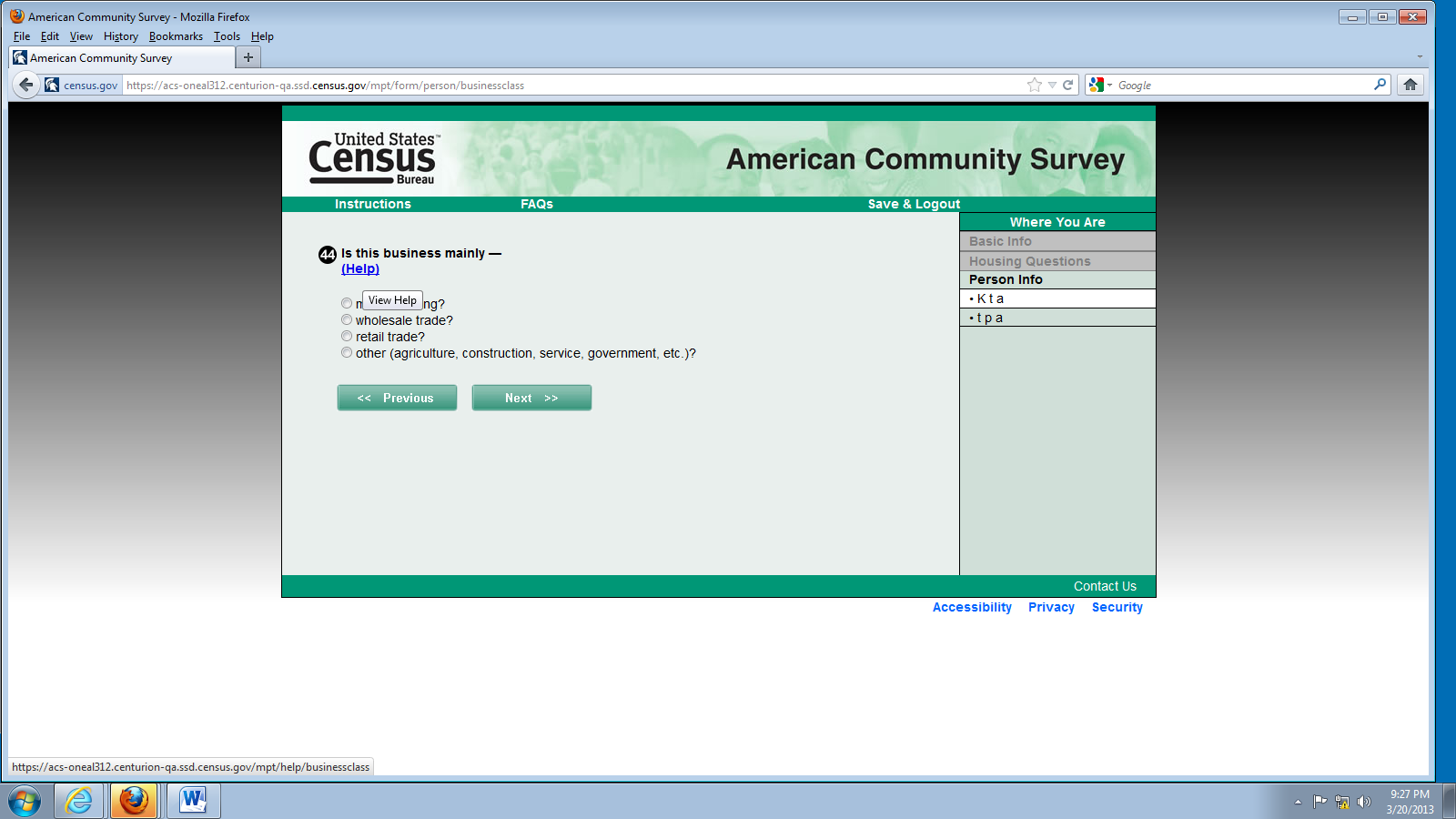Click the United States Census Bureau logo
This screenshot has width=1456, height=819.
pyautogui.click(x=374, y=158)
